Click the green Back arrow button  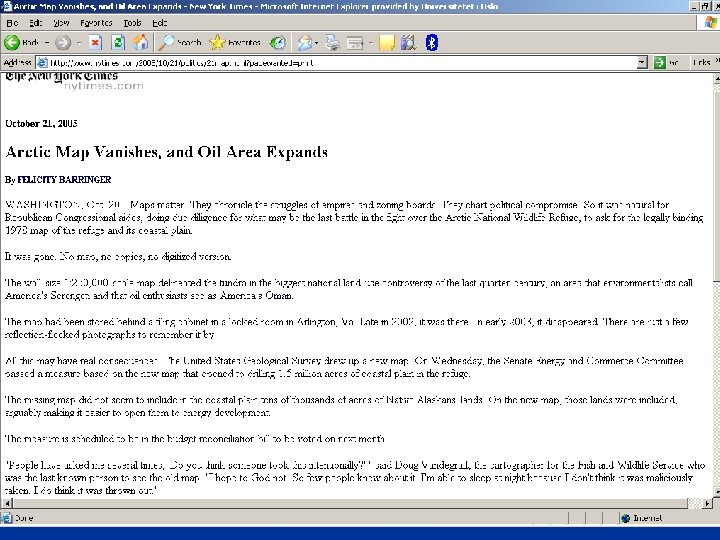12,43
